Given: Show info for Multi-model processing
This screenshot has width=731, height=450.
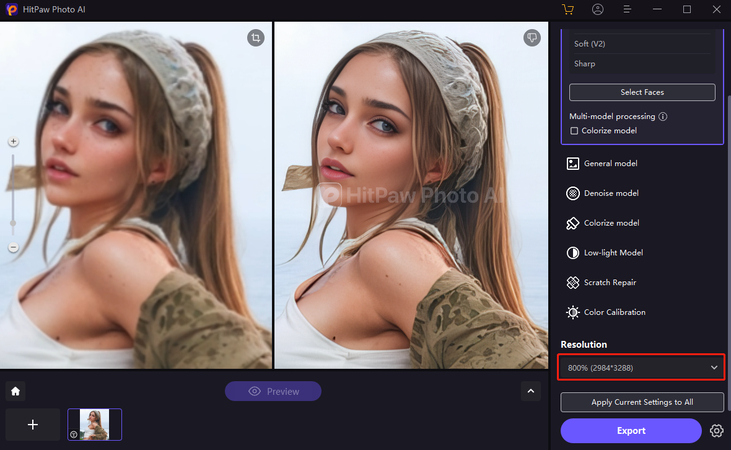Looking at the screenshot, I should [662, 116].
